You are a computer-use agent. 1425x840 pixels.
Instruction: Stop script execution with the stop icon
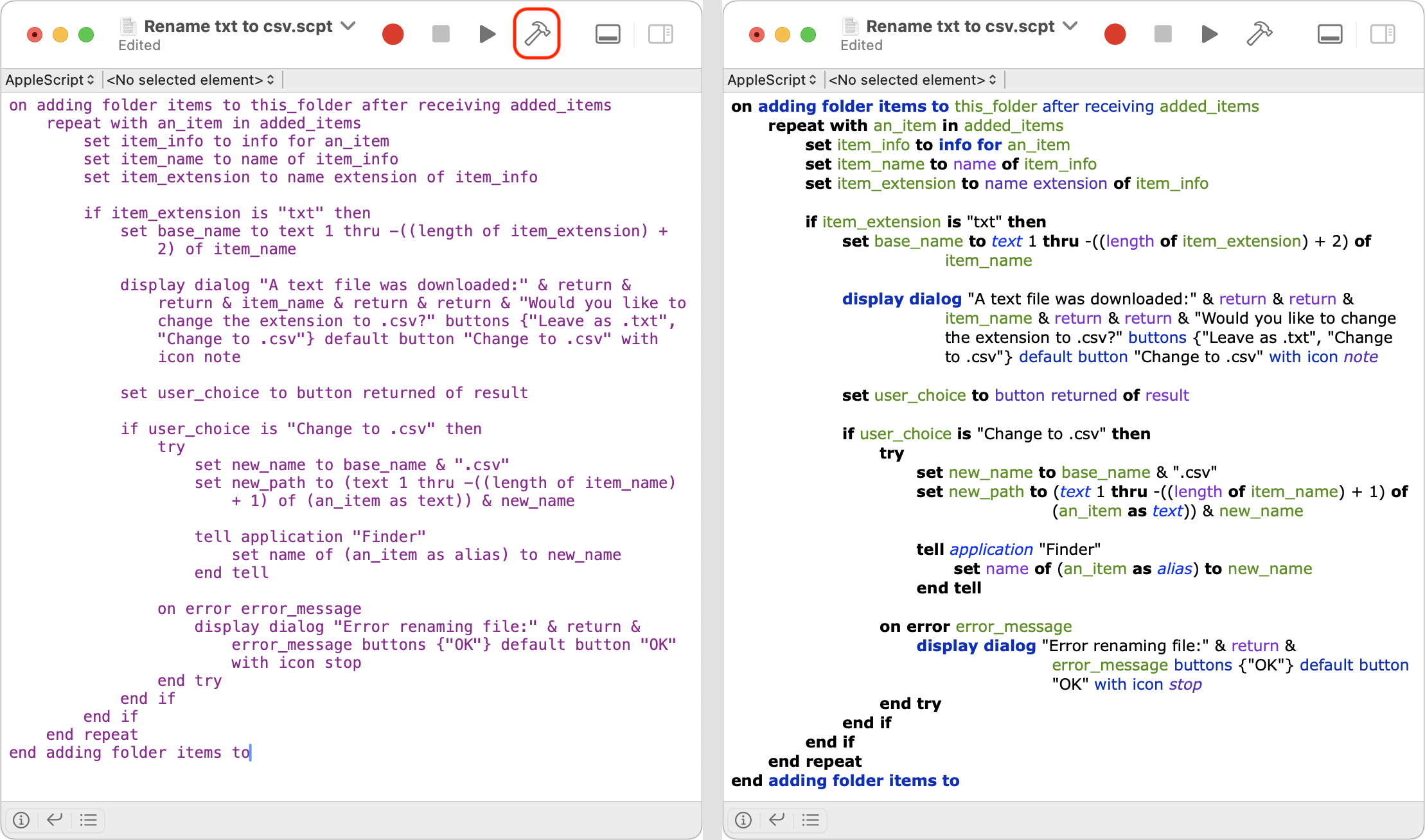(440, 33)
